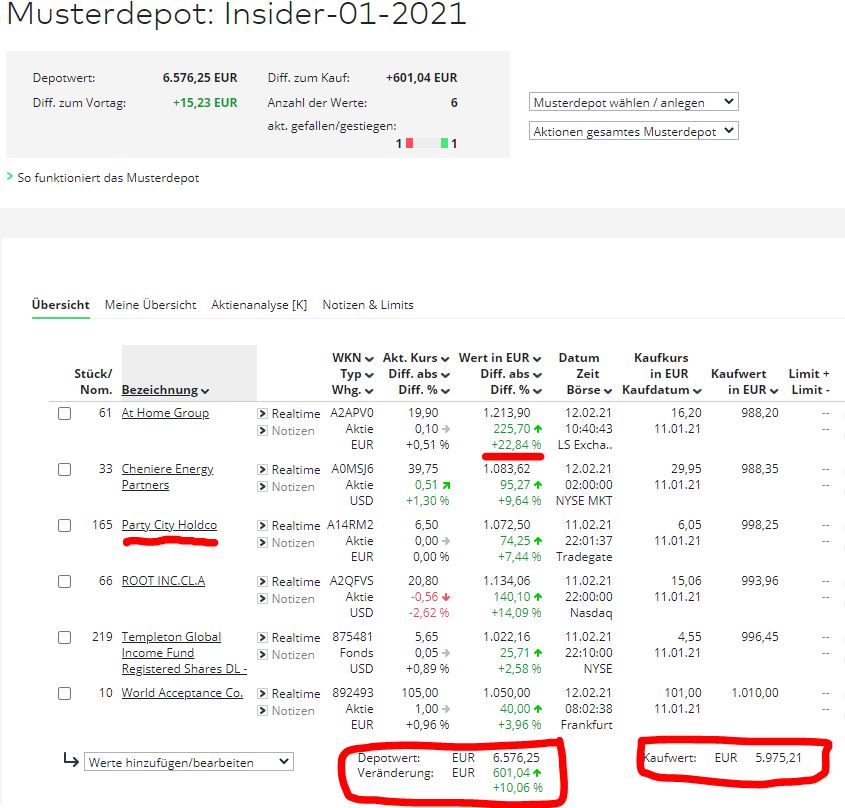Click the Notizen arrow icon for World Acceptance

262,711
